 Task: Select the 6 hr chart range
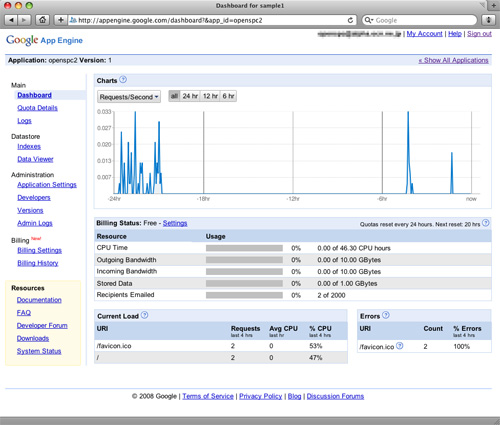click(228, 96)
